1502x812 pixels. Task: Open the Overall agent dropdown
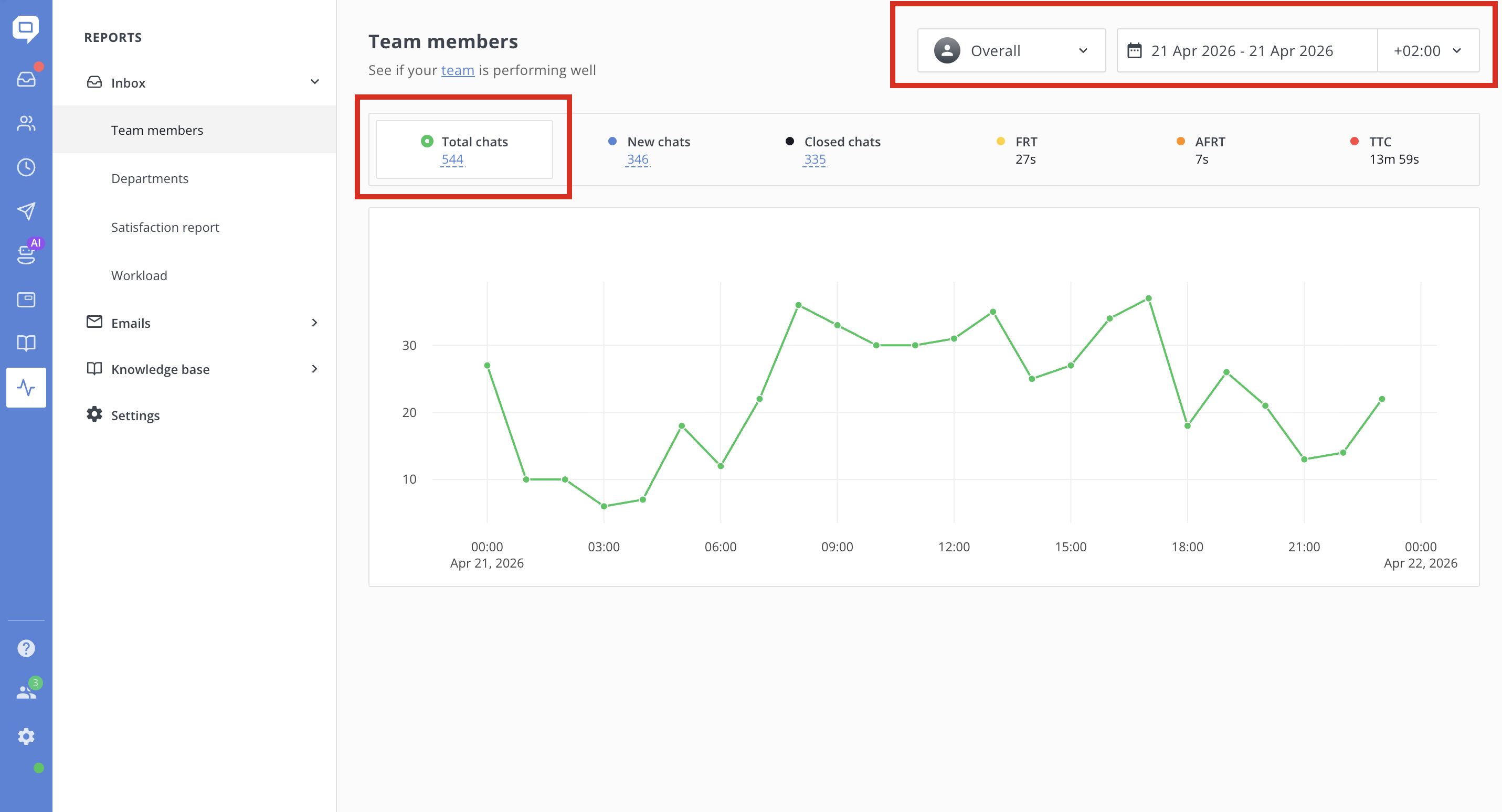(1011, 51)
